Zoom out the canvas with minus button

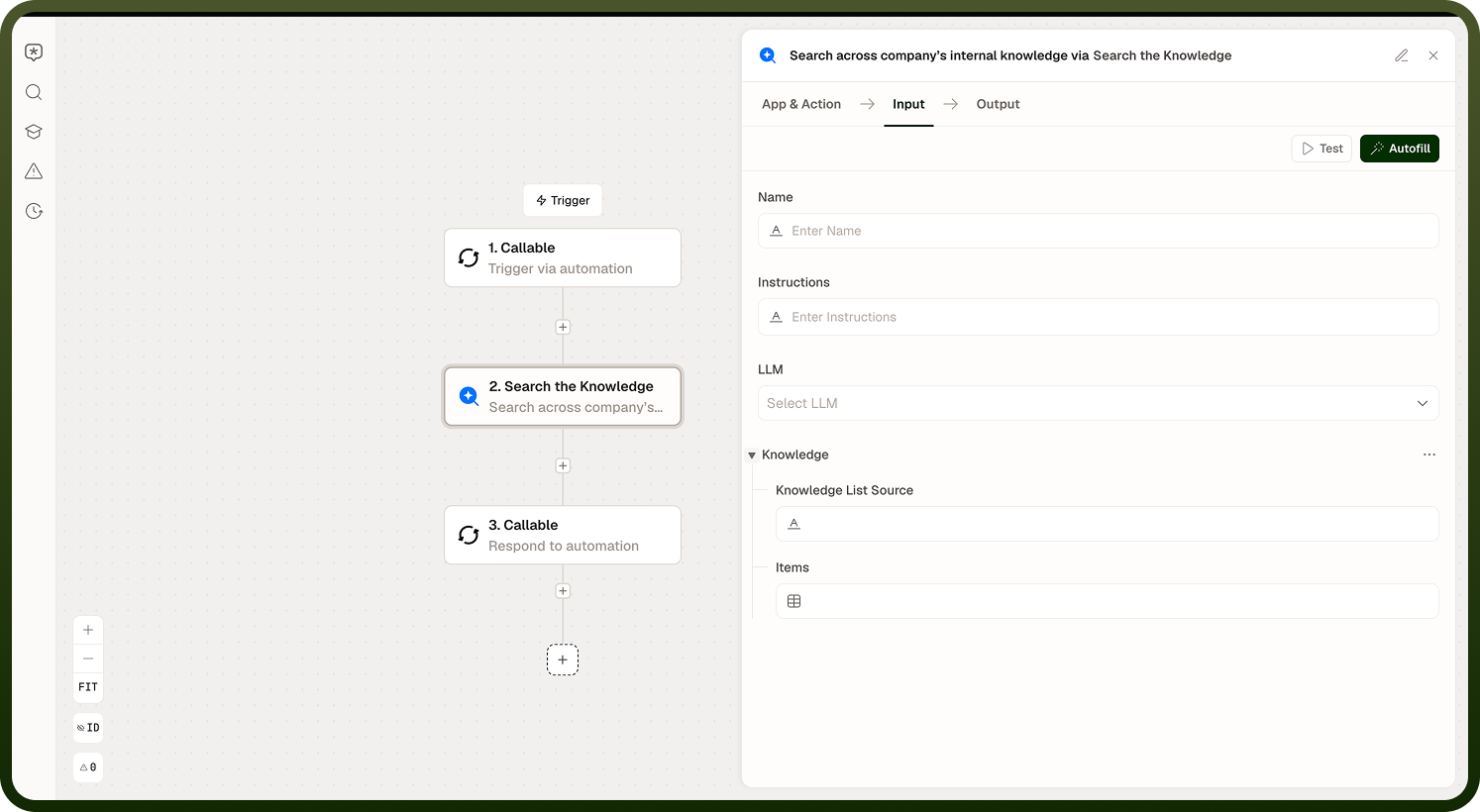(x=88, y=659)
